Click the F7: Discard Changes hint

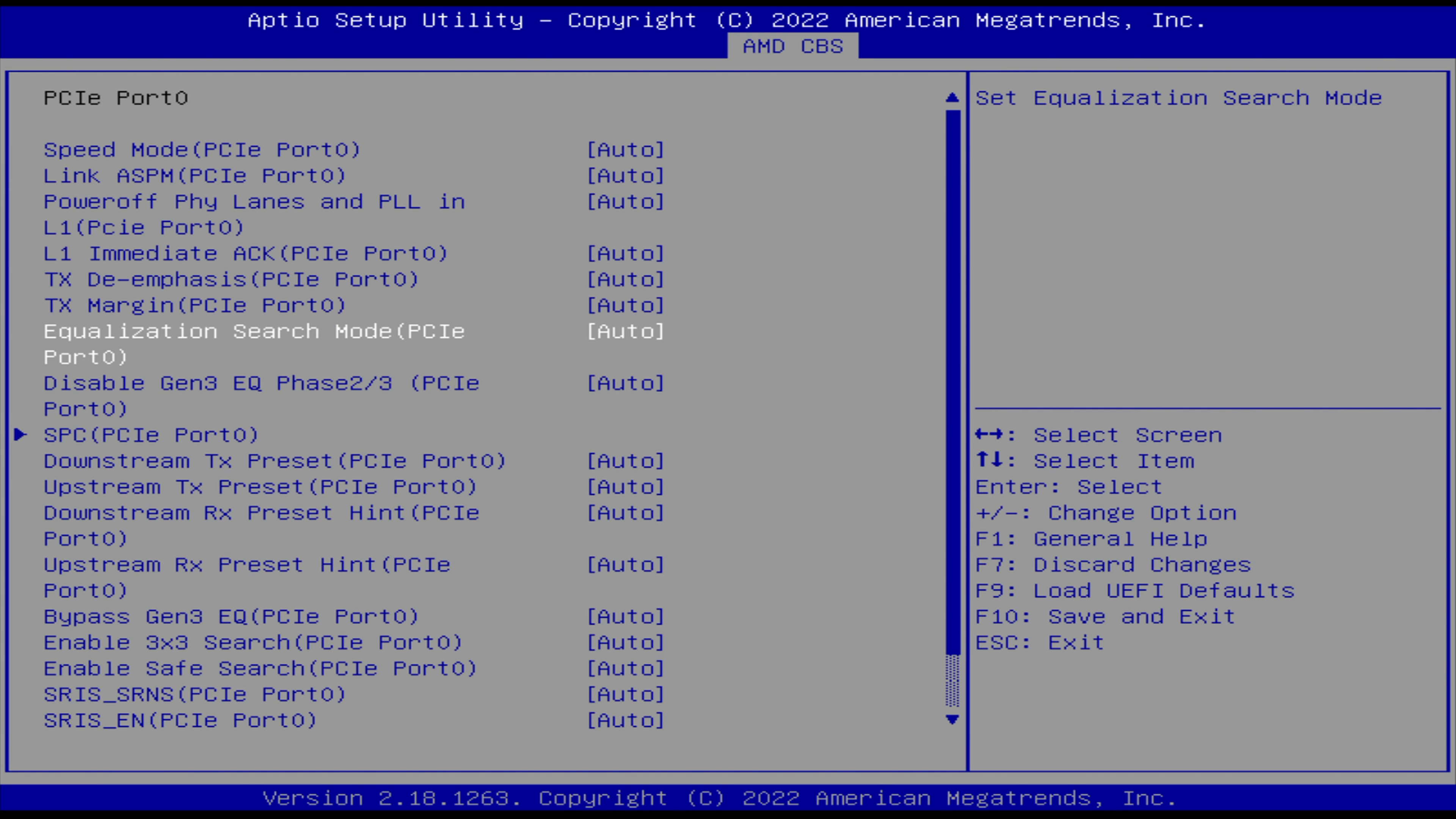[x=1114, y=565]
